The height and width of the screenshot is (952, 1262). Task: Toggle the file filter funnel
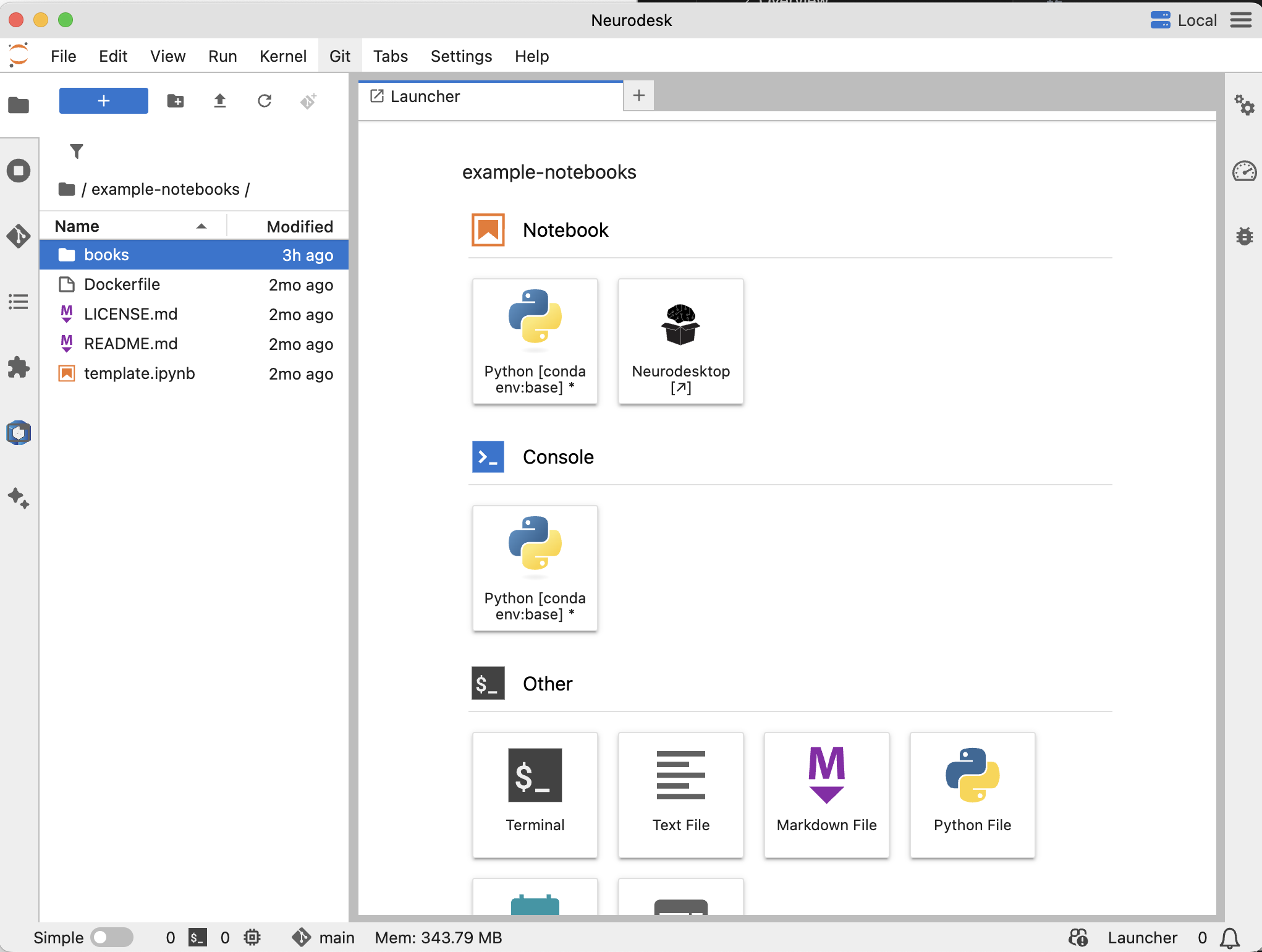(x=77, y=151)
